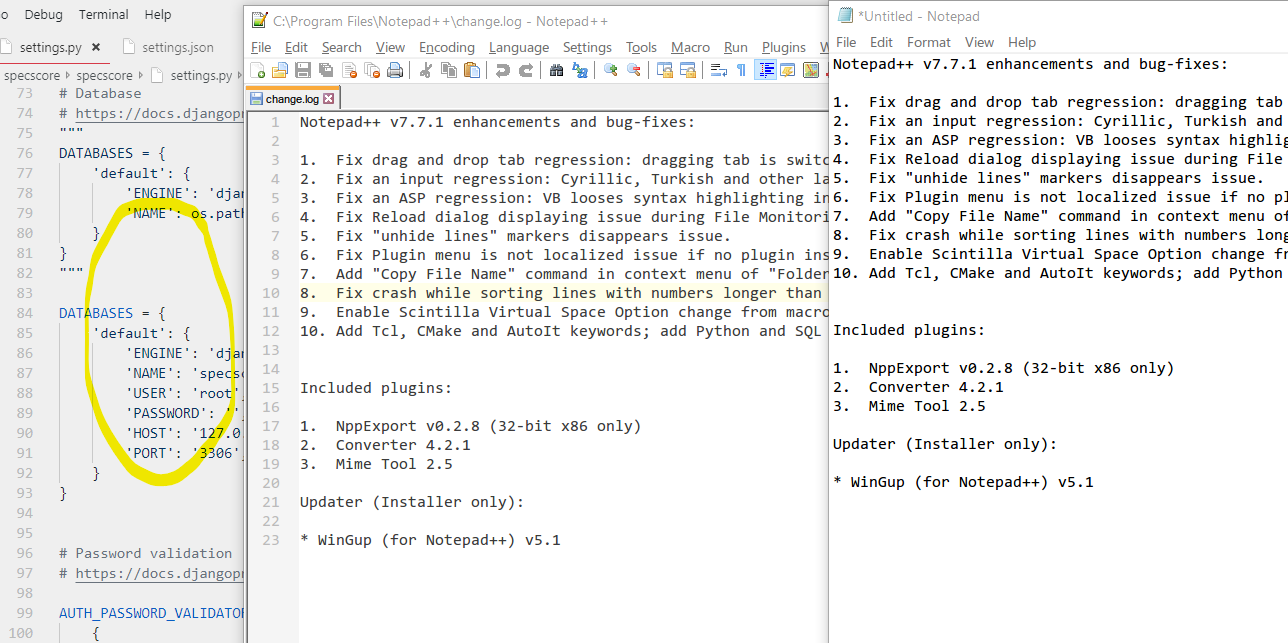This screenshot has width=1288, height=643.
Task: Open the Search menu in Notepad++
Action: point(341,47)
